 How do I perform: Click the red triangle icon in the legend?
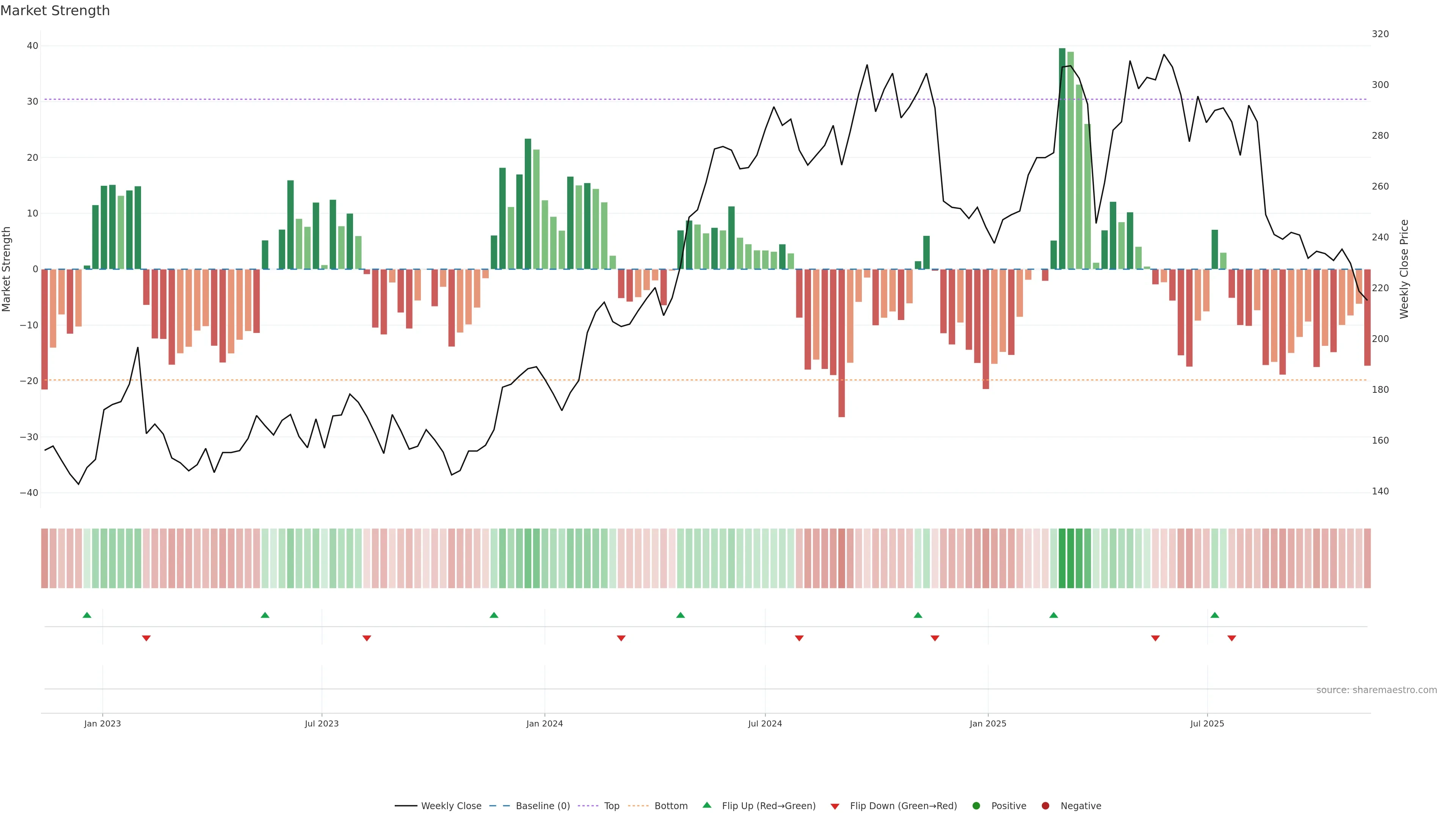[835, 806]
